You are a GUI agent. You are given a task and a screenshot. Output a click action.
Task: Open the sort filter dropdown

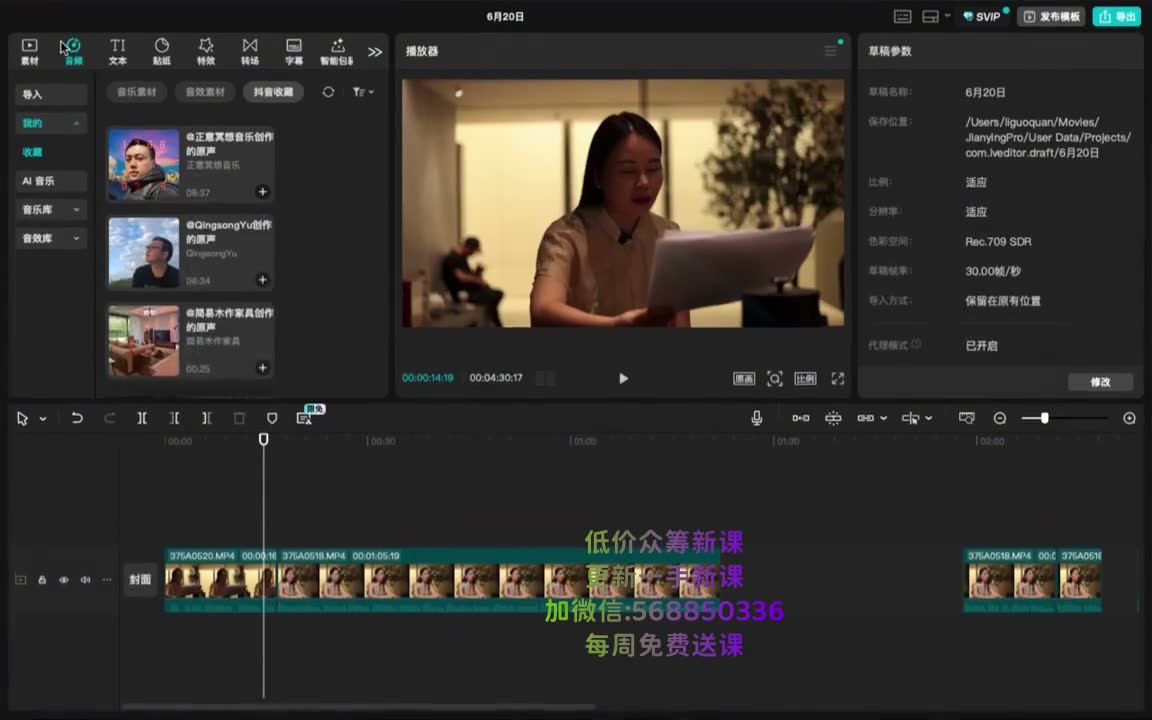point(363,92)
